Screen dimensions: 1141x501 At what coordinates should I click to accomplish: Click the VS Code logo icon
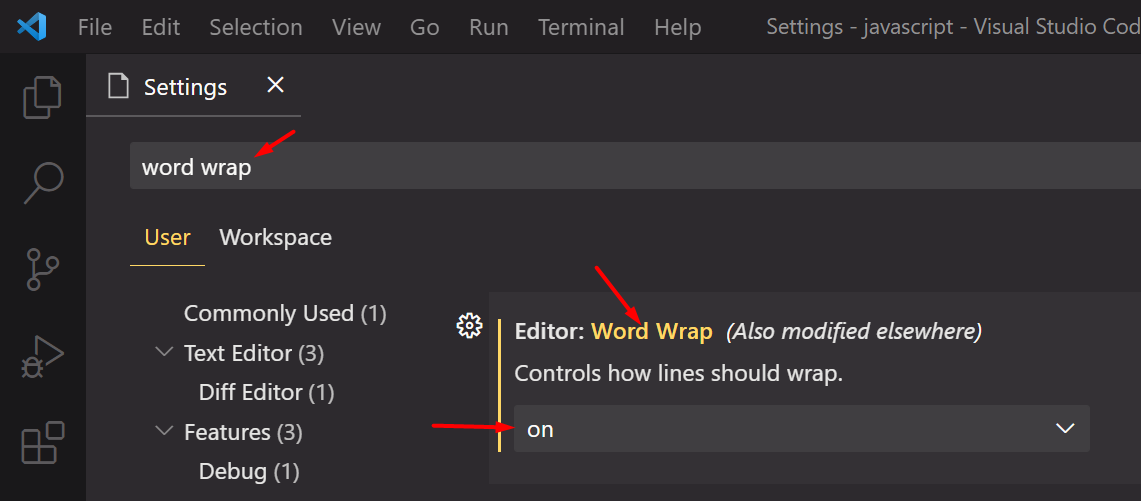click(x=32, y=27)
